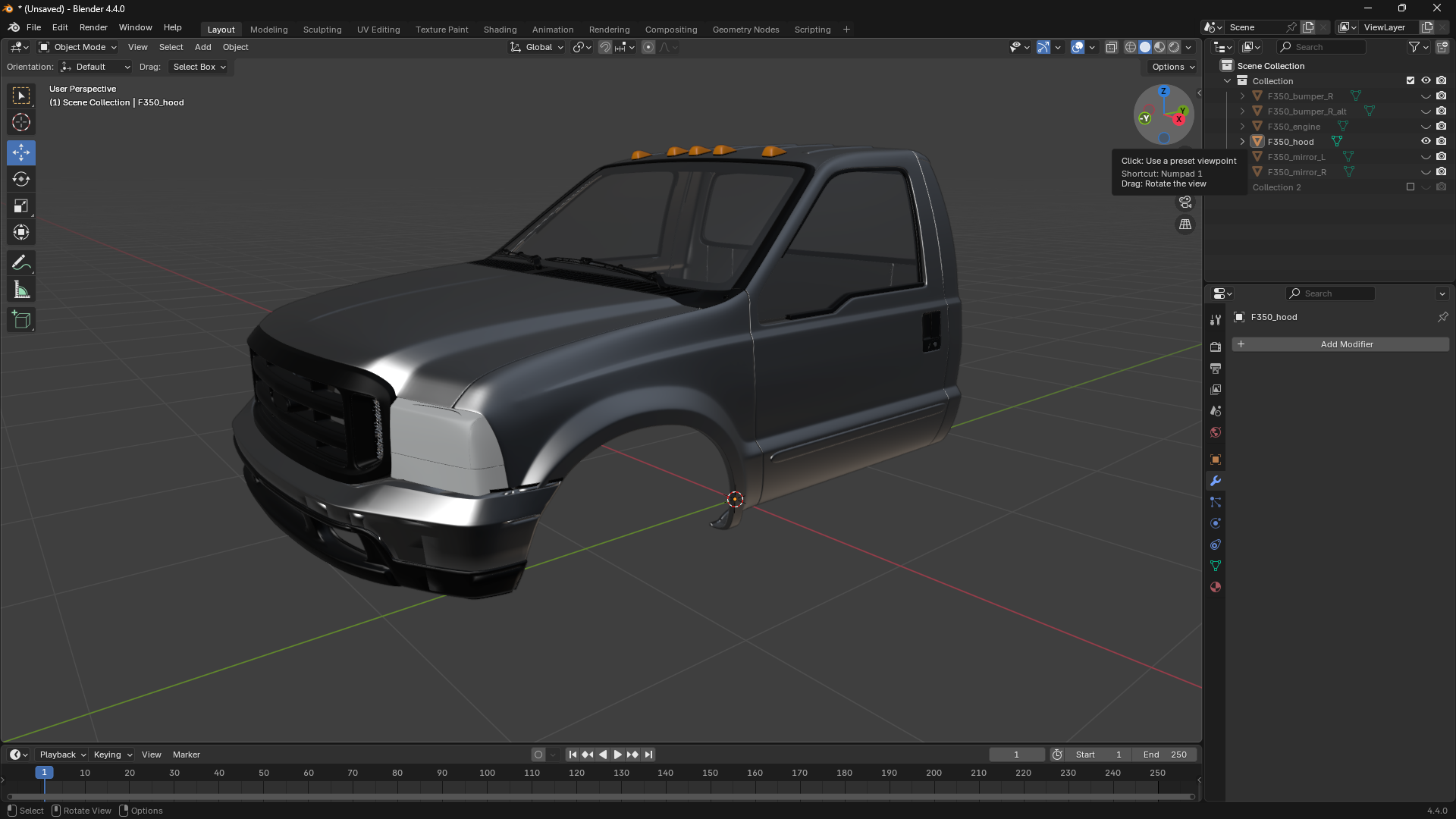Play the animation forward
The height and width of the screenshot is (819, 1456).
(x=617, y=755)
